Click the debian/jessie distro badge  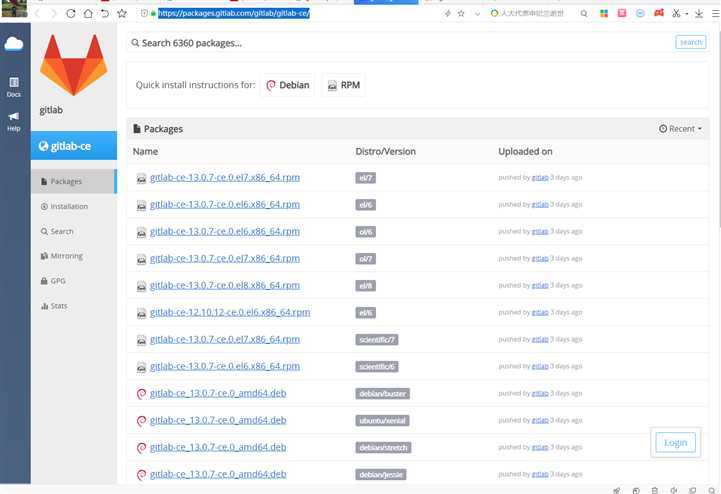pyautogui.click(x=381, y=474)
